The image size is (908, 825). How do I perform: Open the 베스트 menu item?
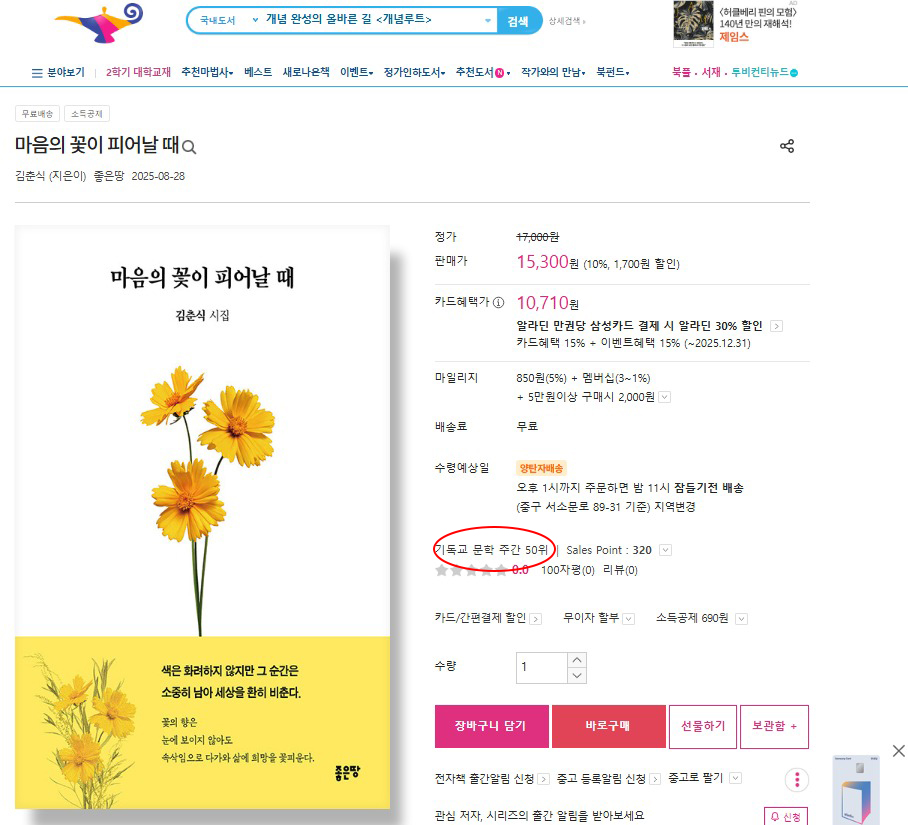coord(258,72)
